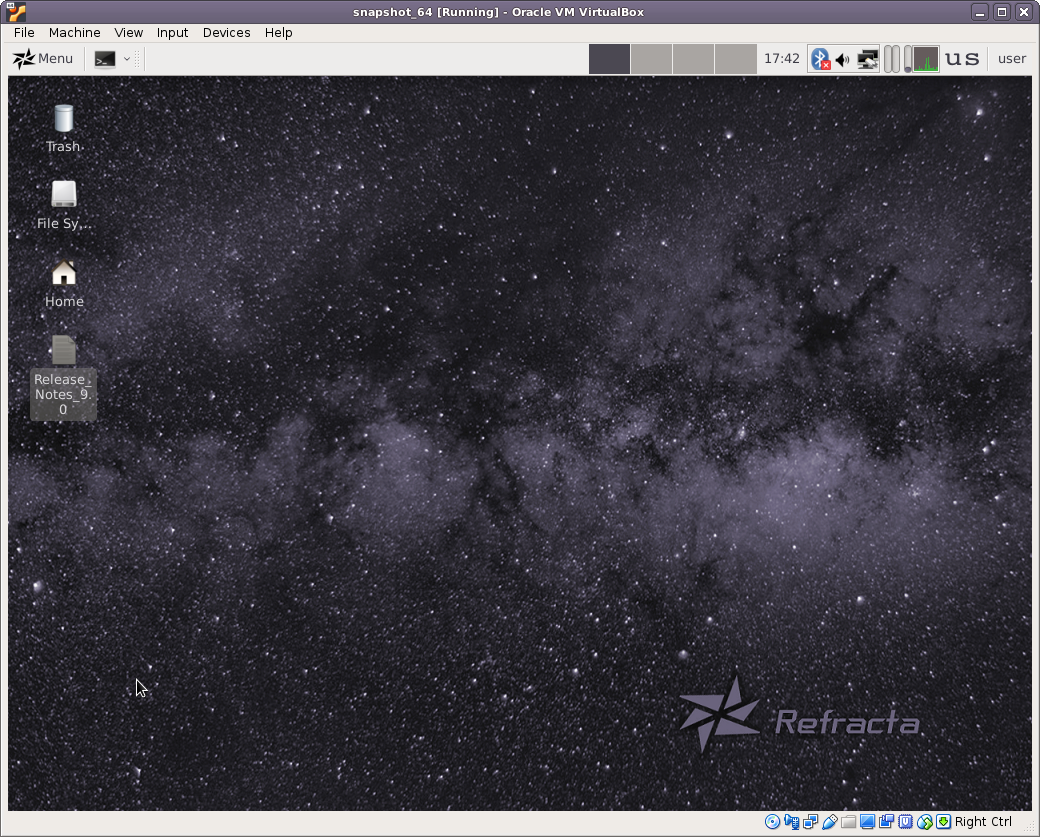
Task: Select the Home folder desktop icon
Action: coord(64,284)
